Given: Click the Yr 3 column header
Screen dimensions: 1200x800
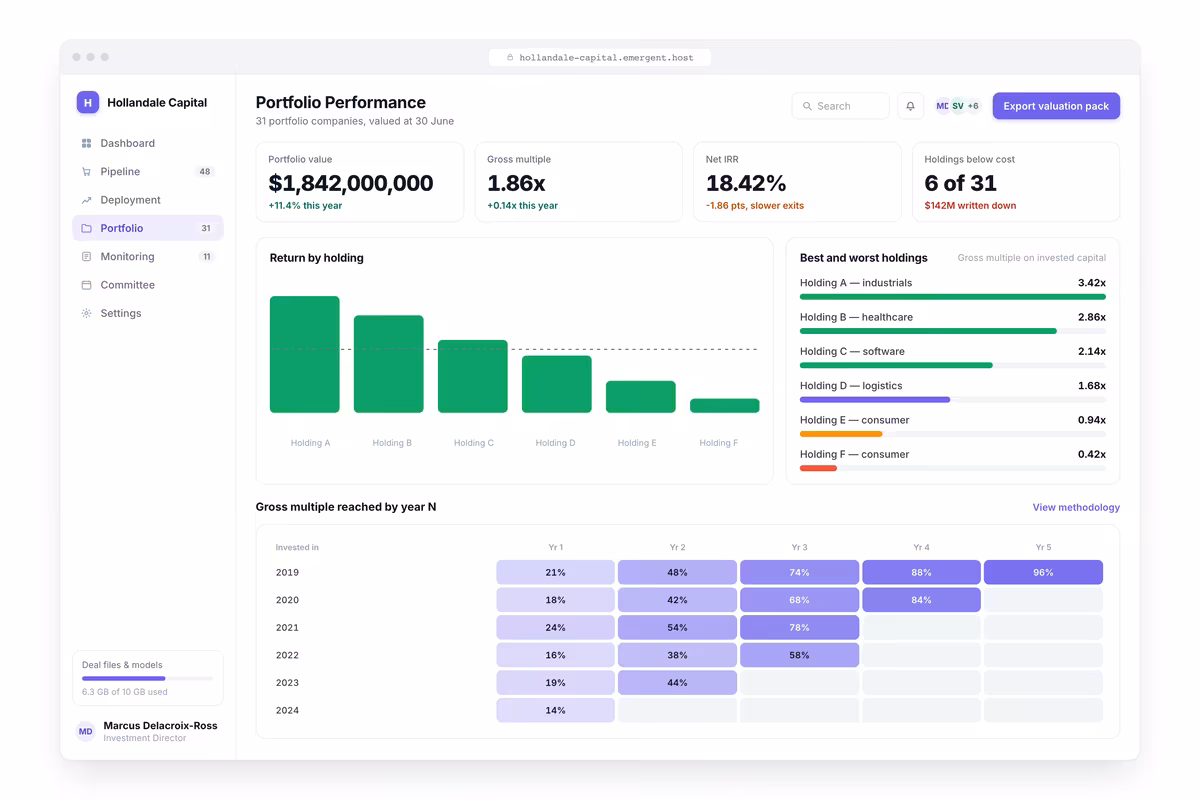Looking at the screenshot, I should pyautogui.click(x=799, y=547).
